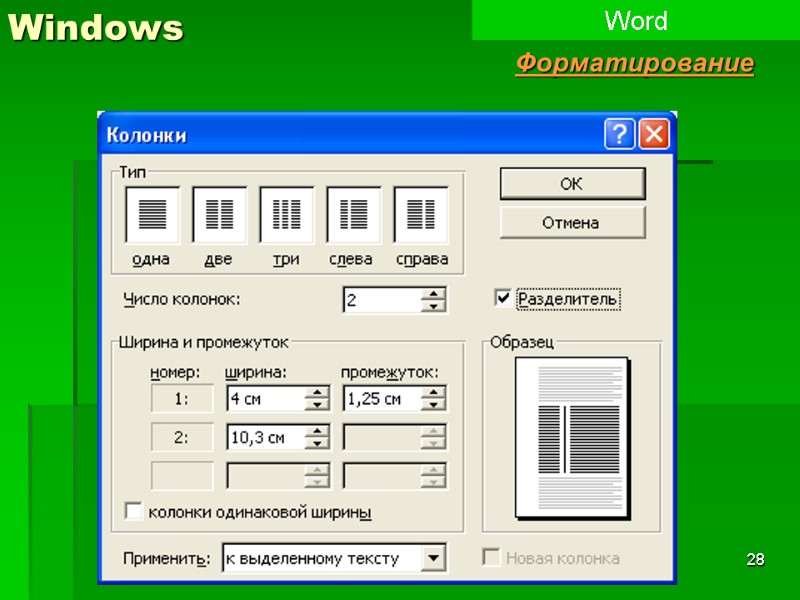Confirm with the OK button
This screenshot has width=800, height=600.
(572, 184)
